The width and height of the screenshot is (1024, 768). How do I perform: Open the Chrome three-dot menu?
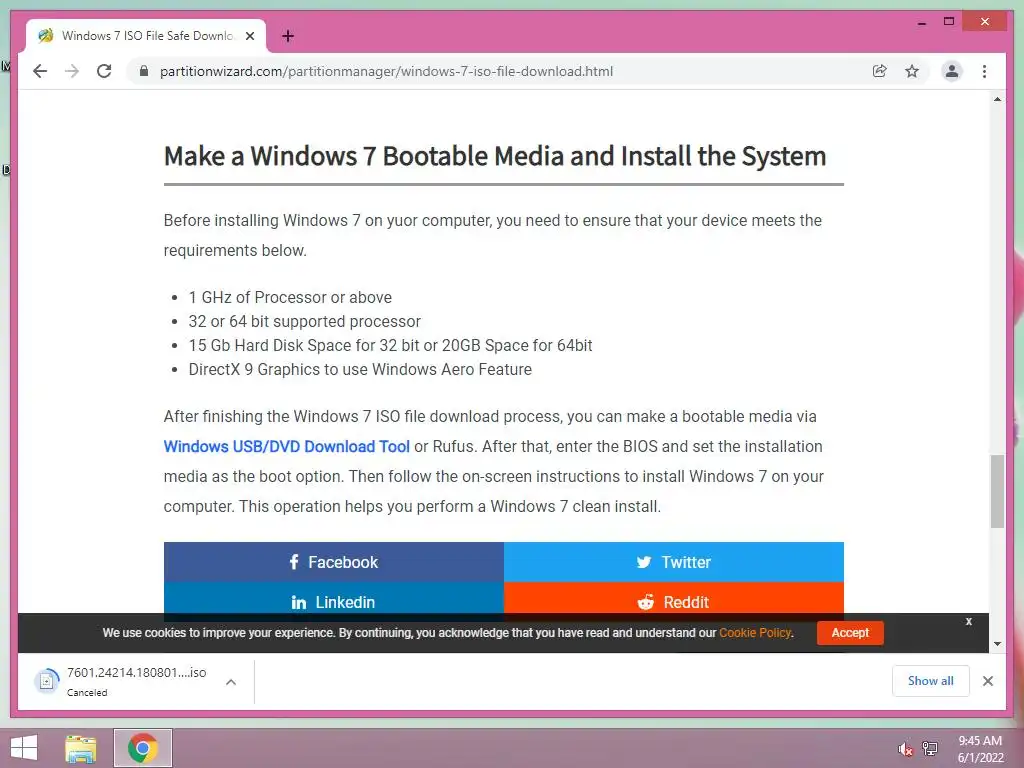click(x=984, y=71)
